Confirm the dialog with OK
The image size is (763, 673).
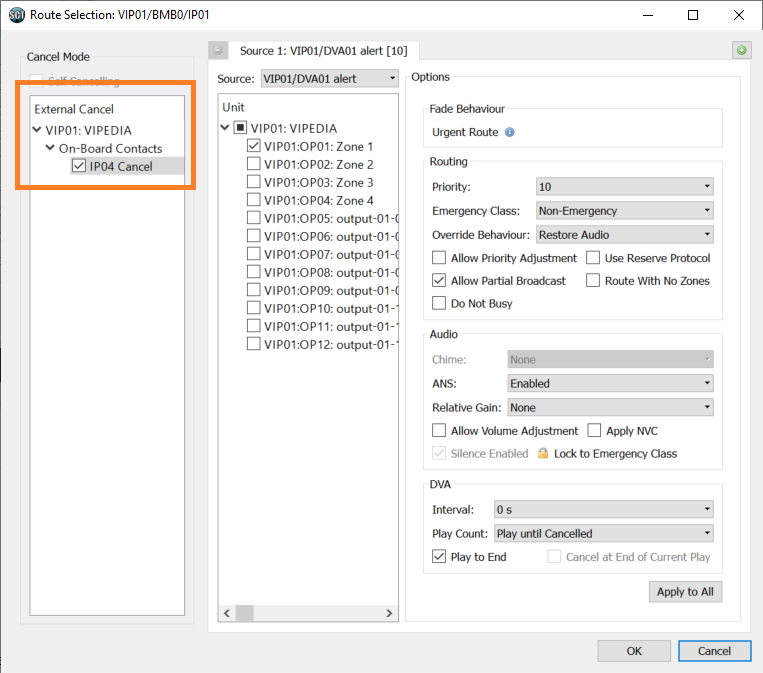tap(634, 651)
